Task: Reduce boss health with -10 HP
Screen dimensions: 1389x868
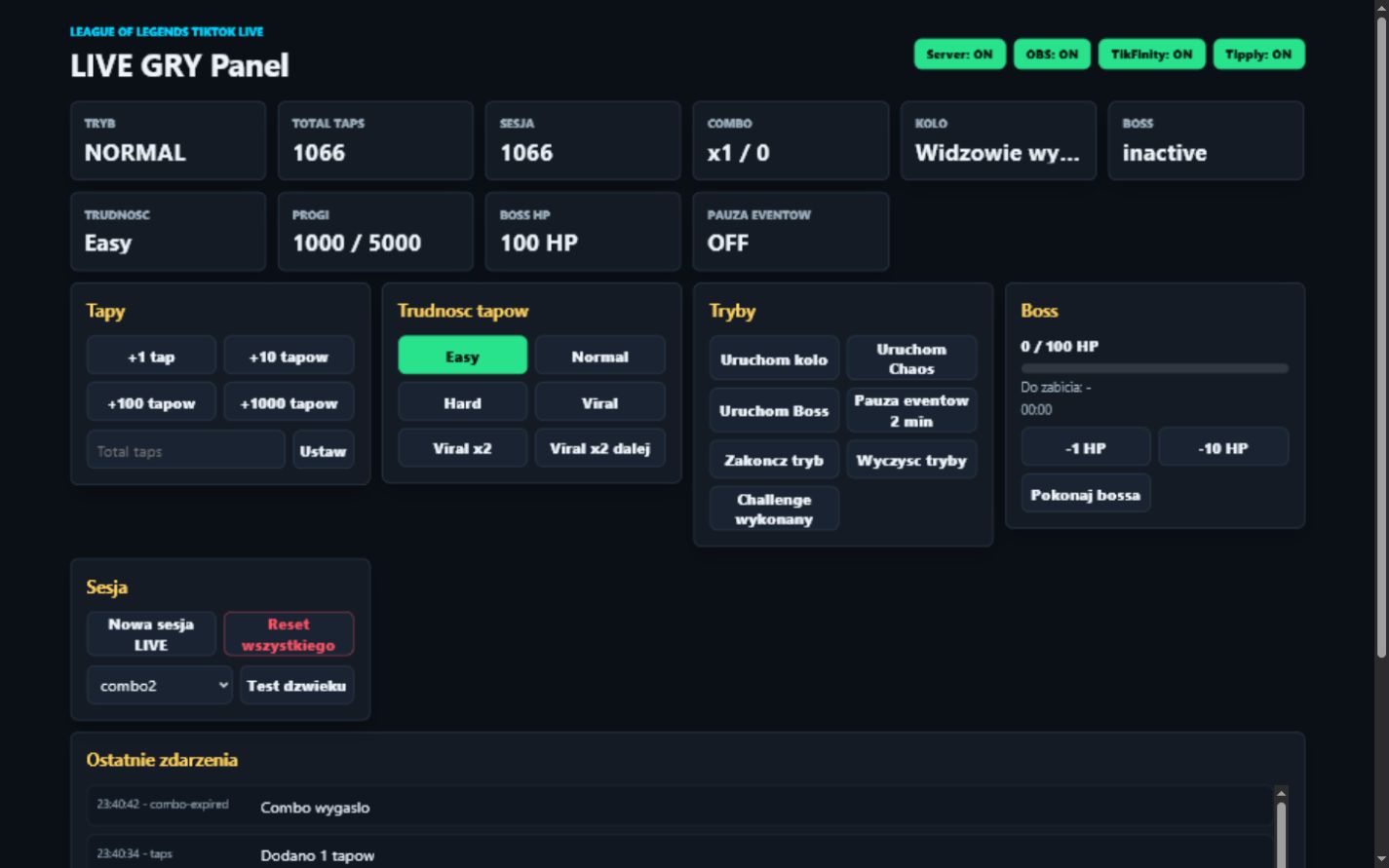Action: pos(1223,447)
